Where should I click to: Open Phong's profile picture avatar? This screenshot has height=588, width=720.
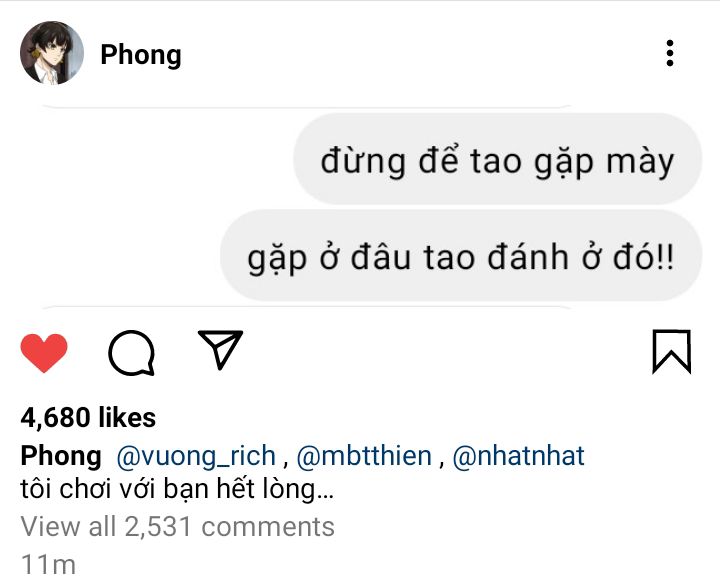[52, 53]
